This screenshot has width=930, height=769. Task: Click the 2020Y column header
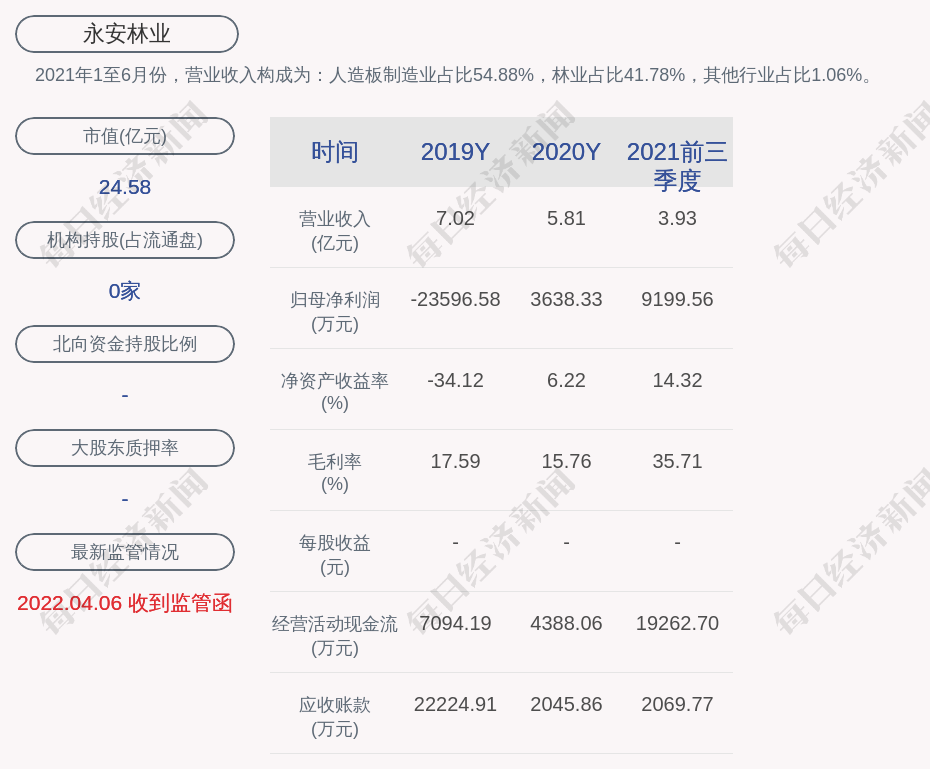[x=566, y=152]
